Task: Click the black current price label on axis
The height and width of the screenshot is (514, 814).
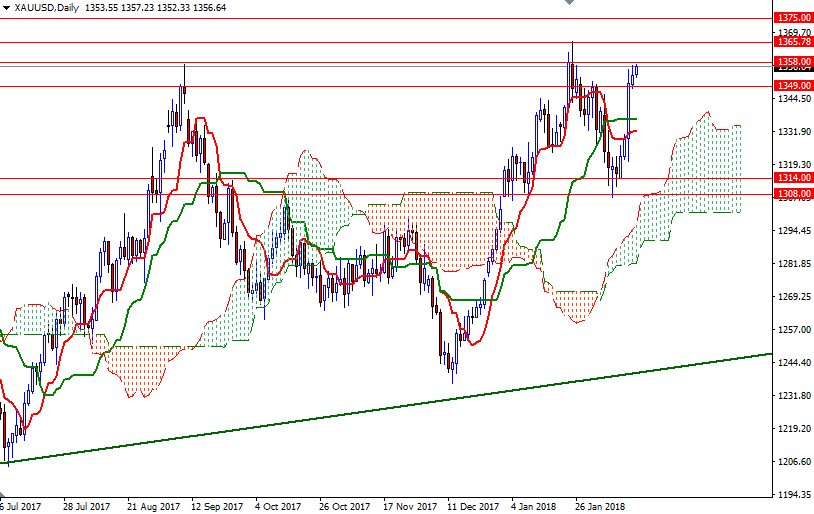Action: 793,68
